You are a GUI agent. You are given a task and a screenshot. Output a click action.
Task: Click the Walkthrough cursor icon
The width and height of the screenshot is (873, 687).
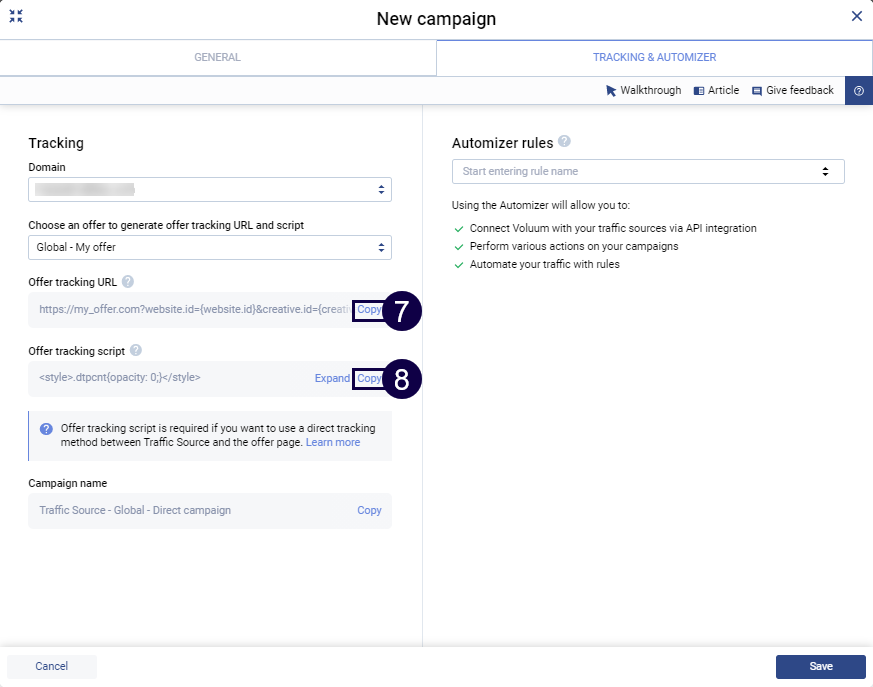click(611, 91)
